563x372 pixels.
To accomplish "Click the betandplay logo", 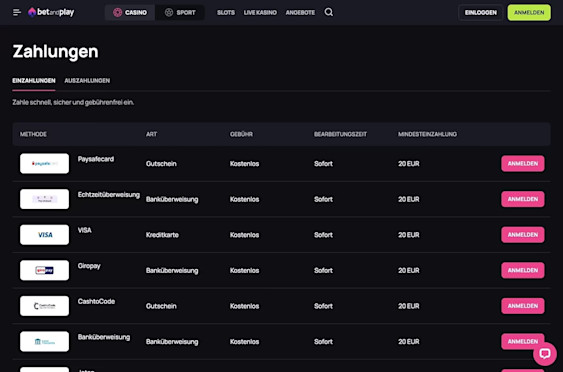I will click(51, 13).
